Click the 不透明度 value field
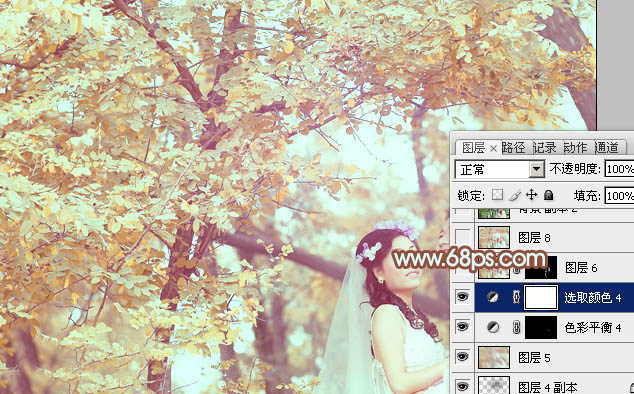Image resolution: width=634 pixels, height=394 pixels. (619, 169)
